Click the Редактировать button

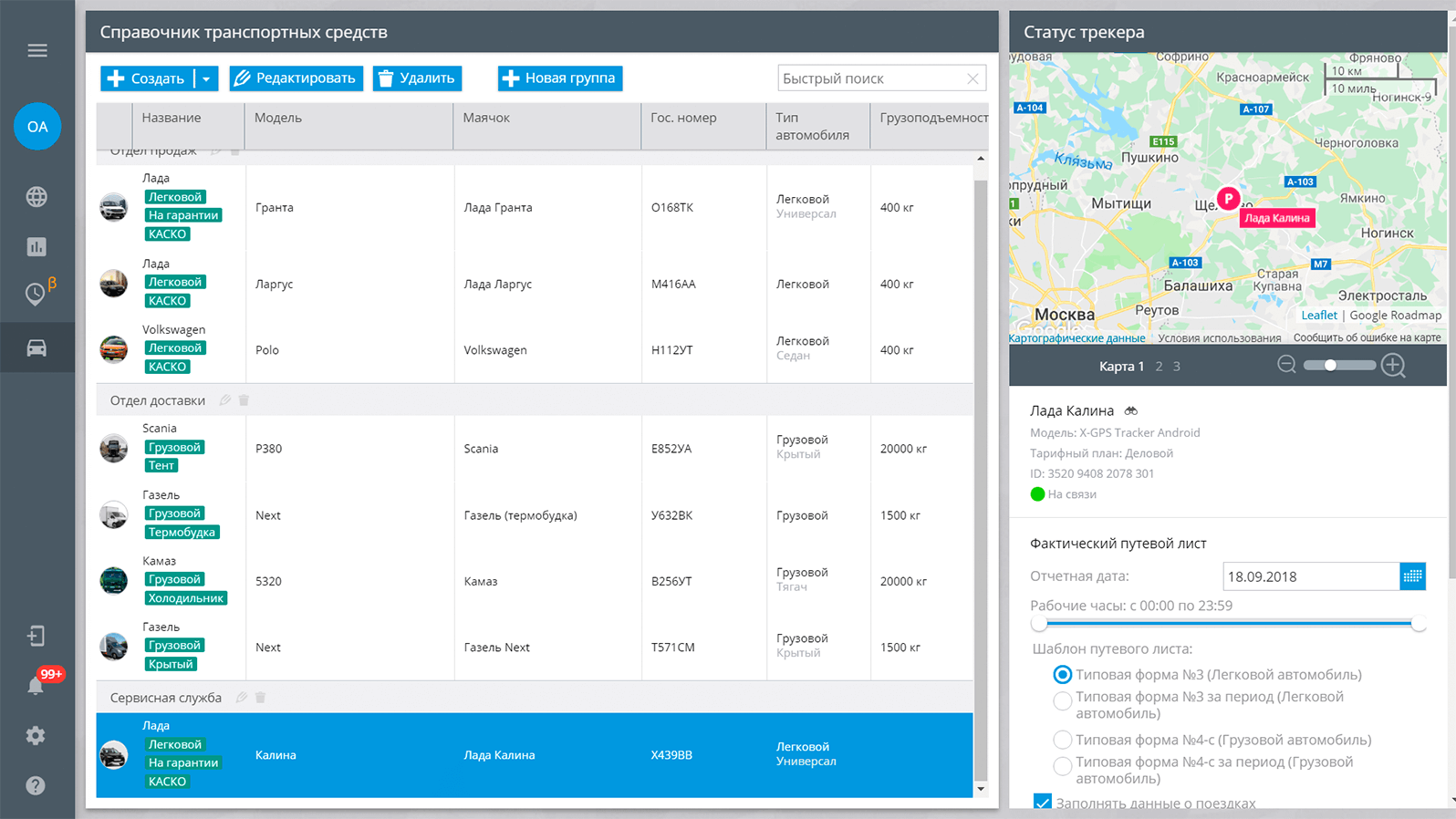[296, 78]
